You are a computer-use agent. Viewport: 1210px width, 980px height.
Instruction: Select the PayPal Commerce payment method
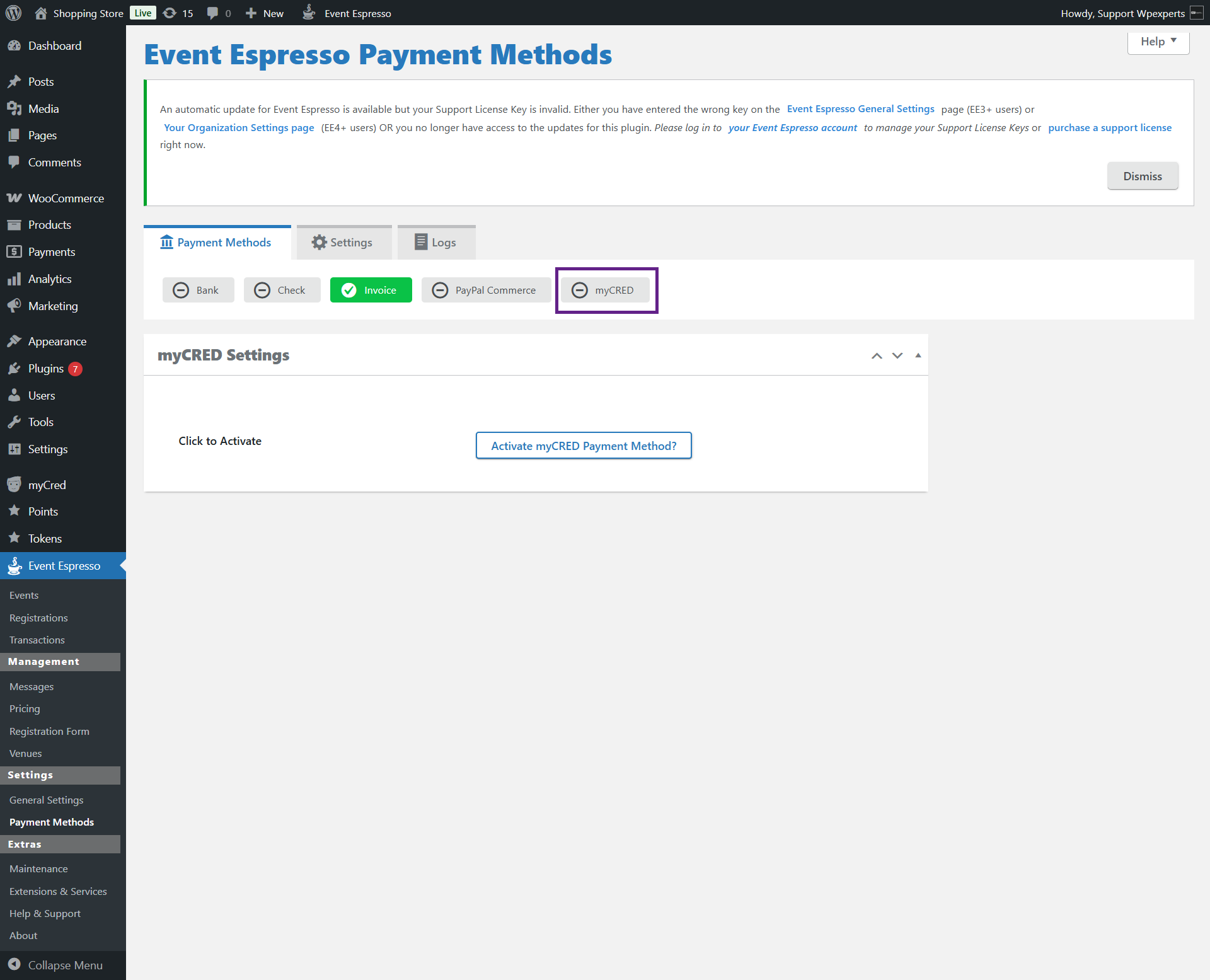click(x=486, y=290)
